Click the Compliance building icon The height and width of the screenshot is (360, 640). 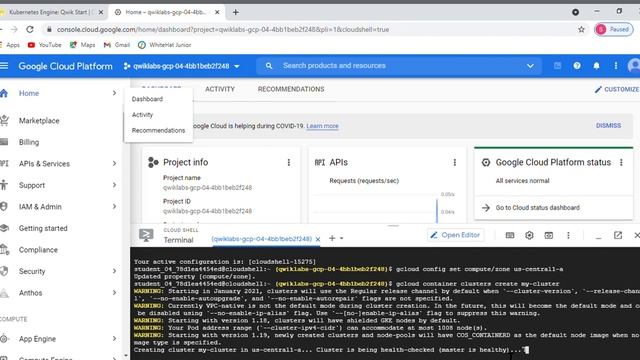(x=4, y=249)
